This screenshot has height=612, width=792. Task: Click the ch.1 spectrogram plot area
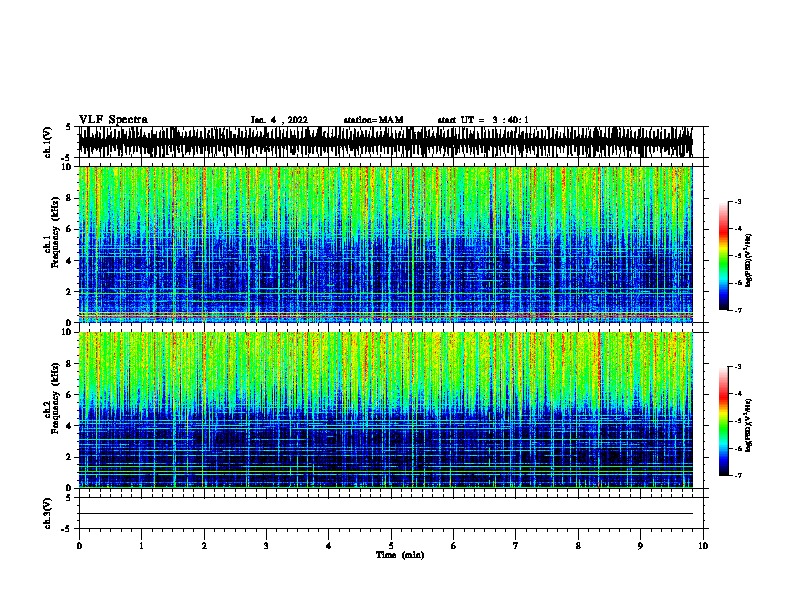385,244
